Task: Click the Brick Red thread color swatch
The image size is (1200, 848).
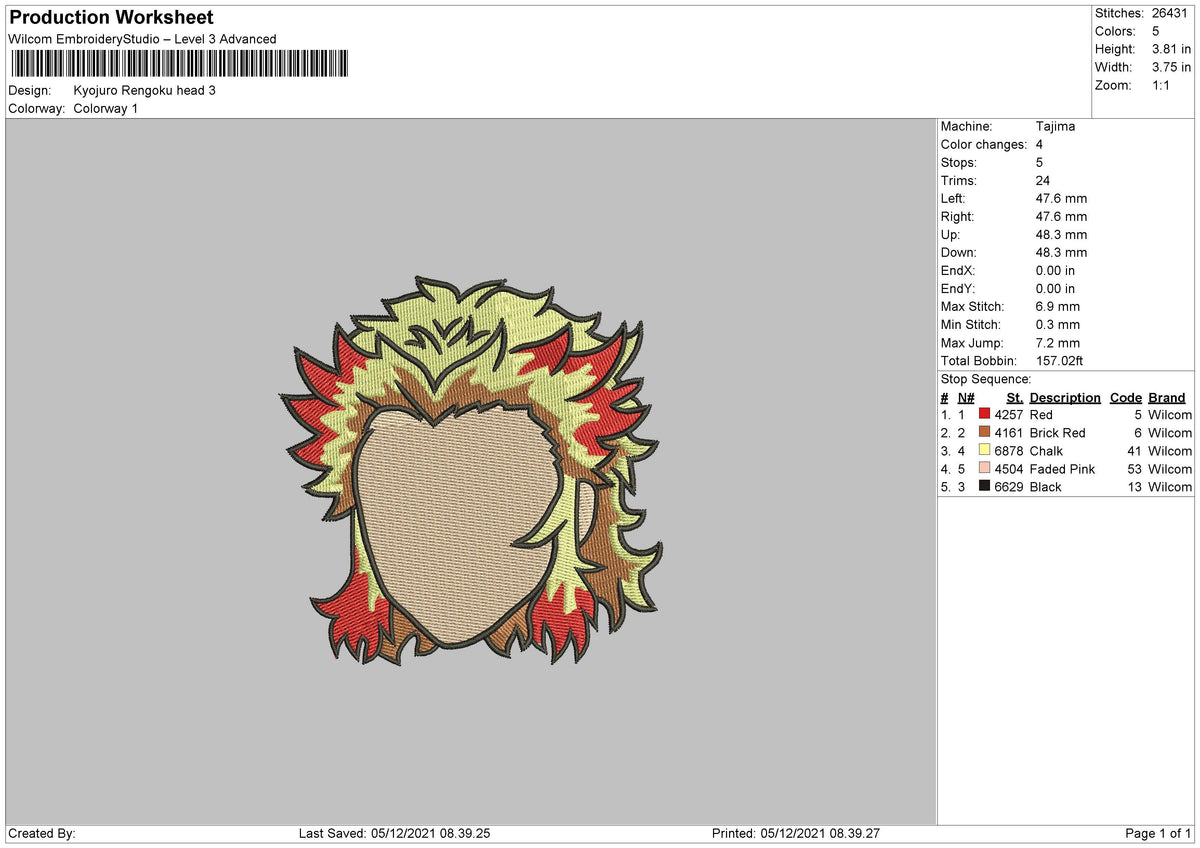Action: (x=985, y=432)
